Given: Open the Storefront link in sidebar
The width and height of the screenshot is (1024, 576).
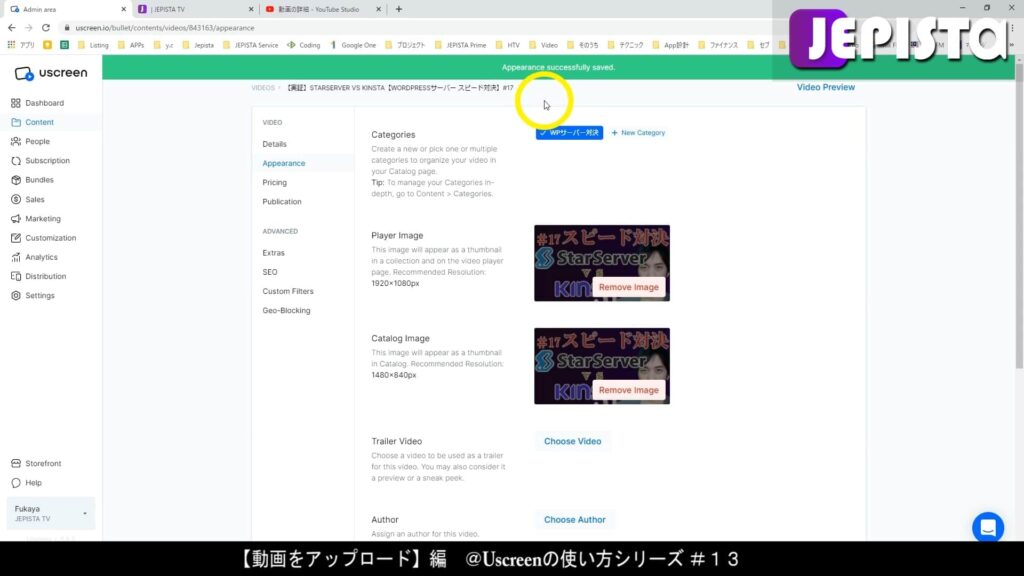Looking at the screenshot, I should (x=37, y=464).
